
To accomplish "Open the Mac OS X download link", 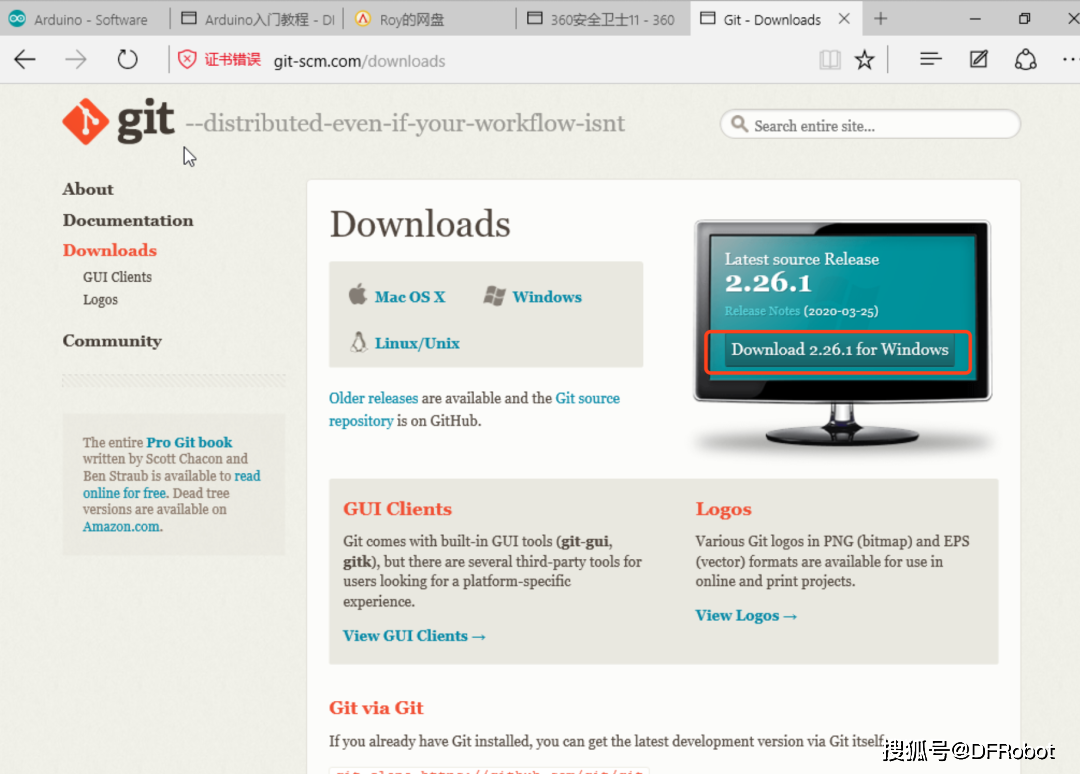I will coord(410,297).
